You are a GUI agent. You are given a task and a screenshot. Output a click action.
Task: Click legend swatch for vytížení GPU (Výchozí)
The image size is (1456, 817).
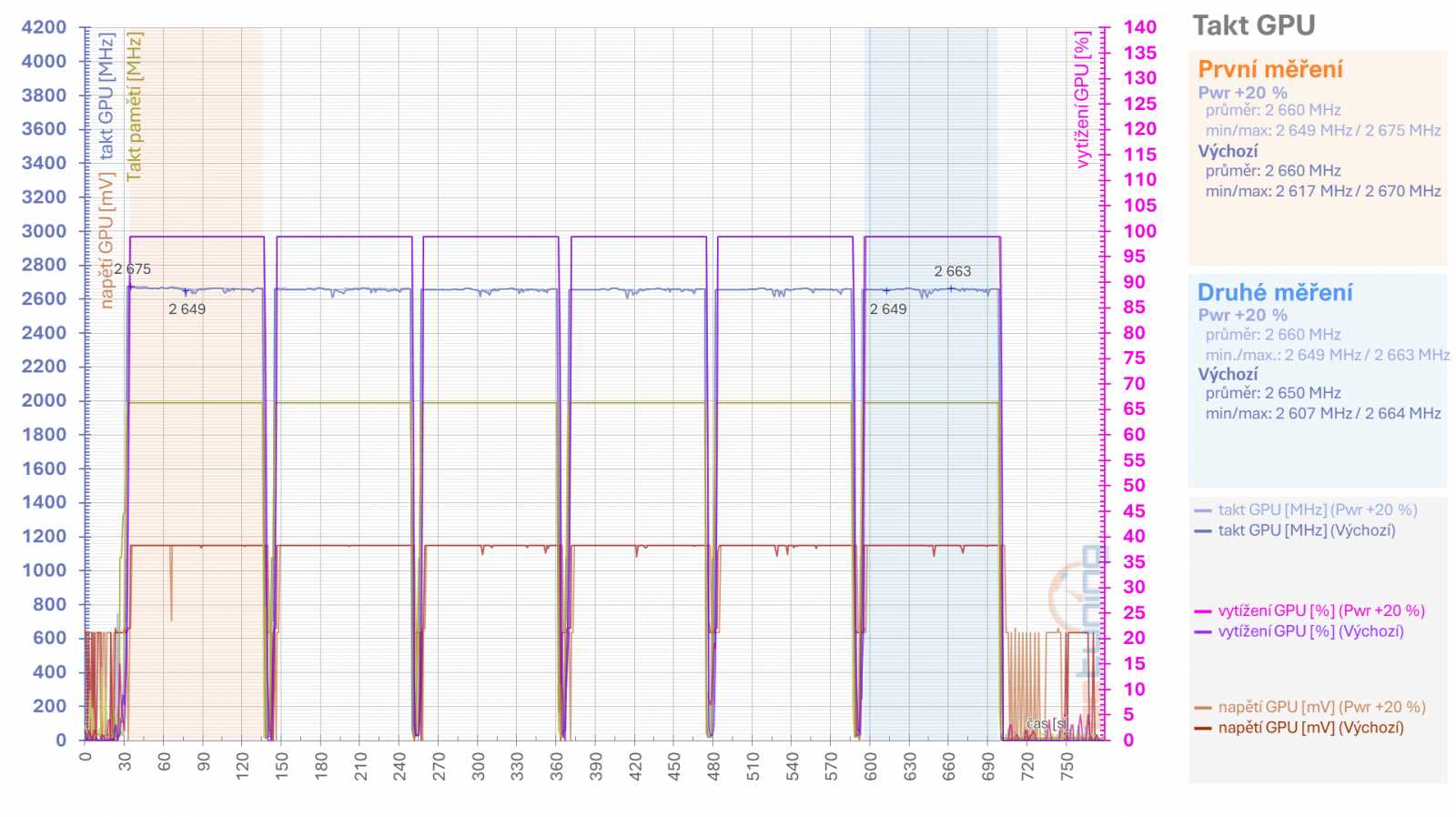tap(1203, 631)
